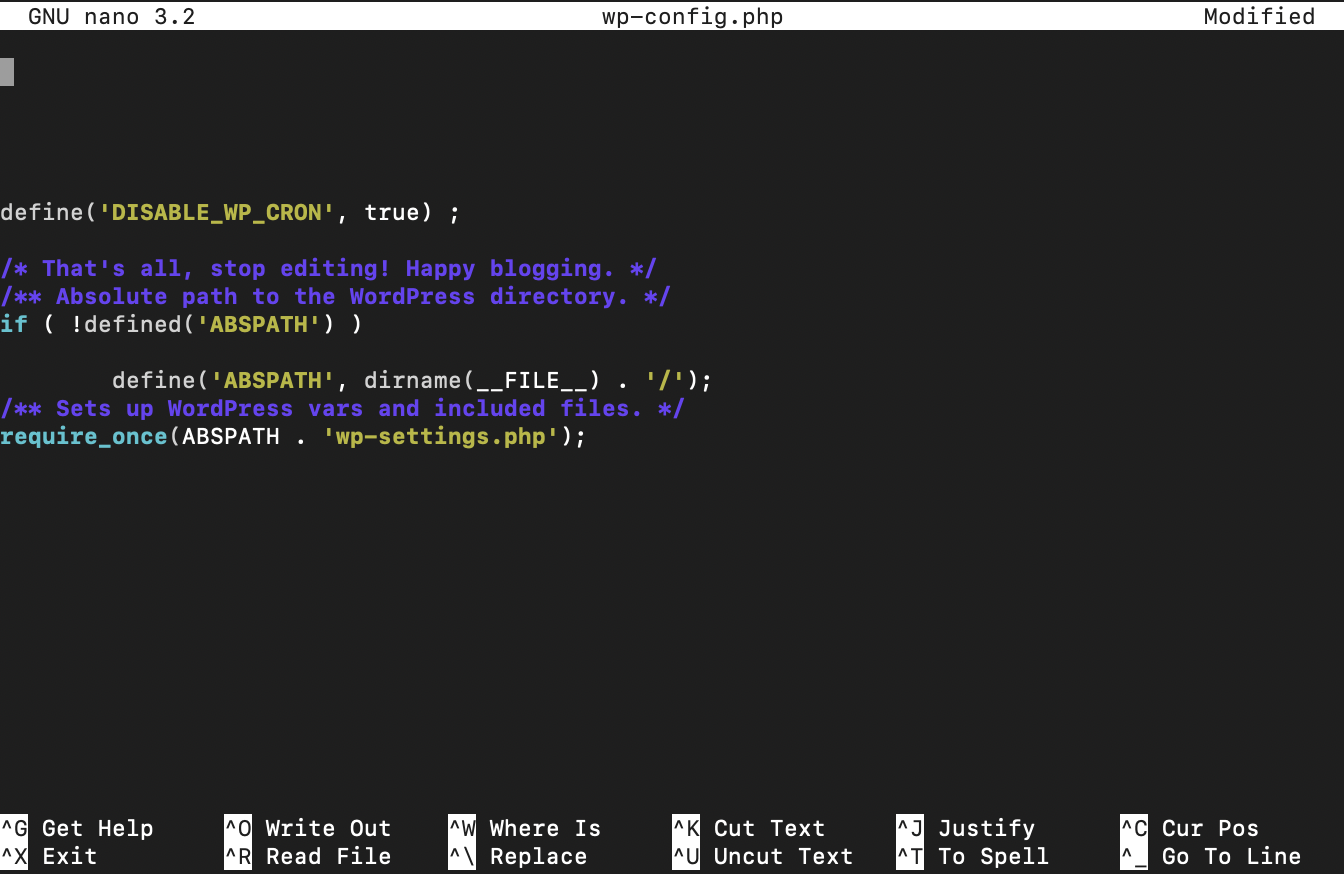Place cursor on dirname(__FILE__) call
This screenshot has height=874, width=1344.
coord(482,380)
